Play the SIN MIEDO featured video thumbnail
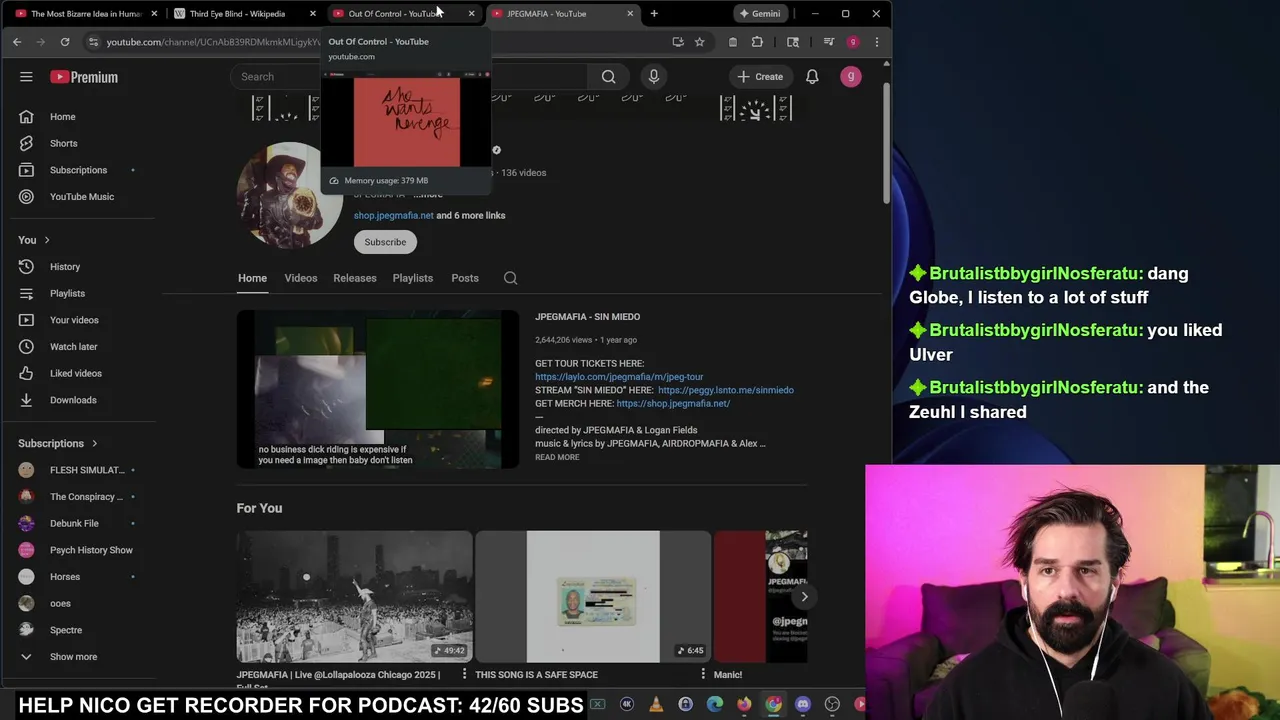1280x720 pixels. point(378,389)
